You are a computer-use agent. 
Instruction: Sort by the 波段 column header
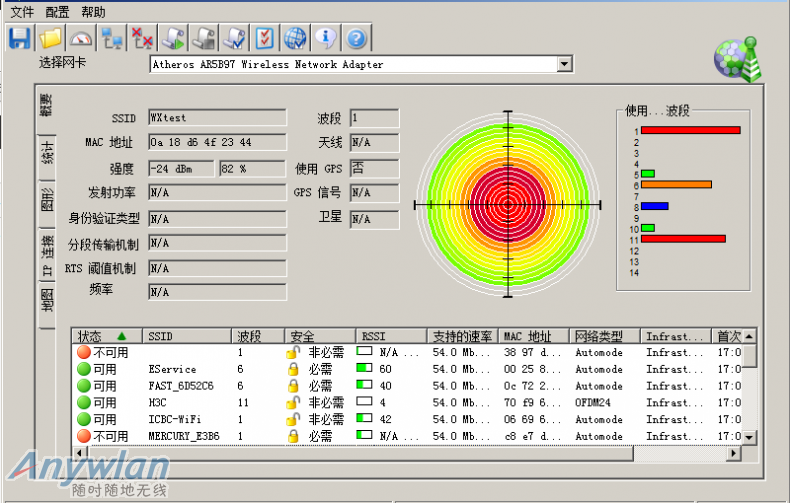tap(258, 336)
